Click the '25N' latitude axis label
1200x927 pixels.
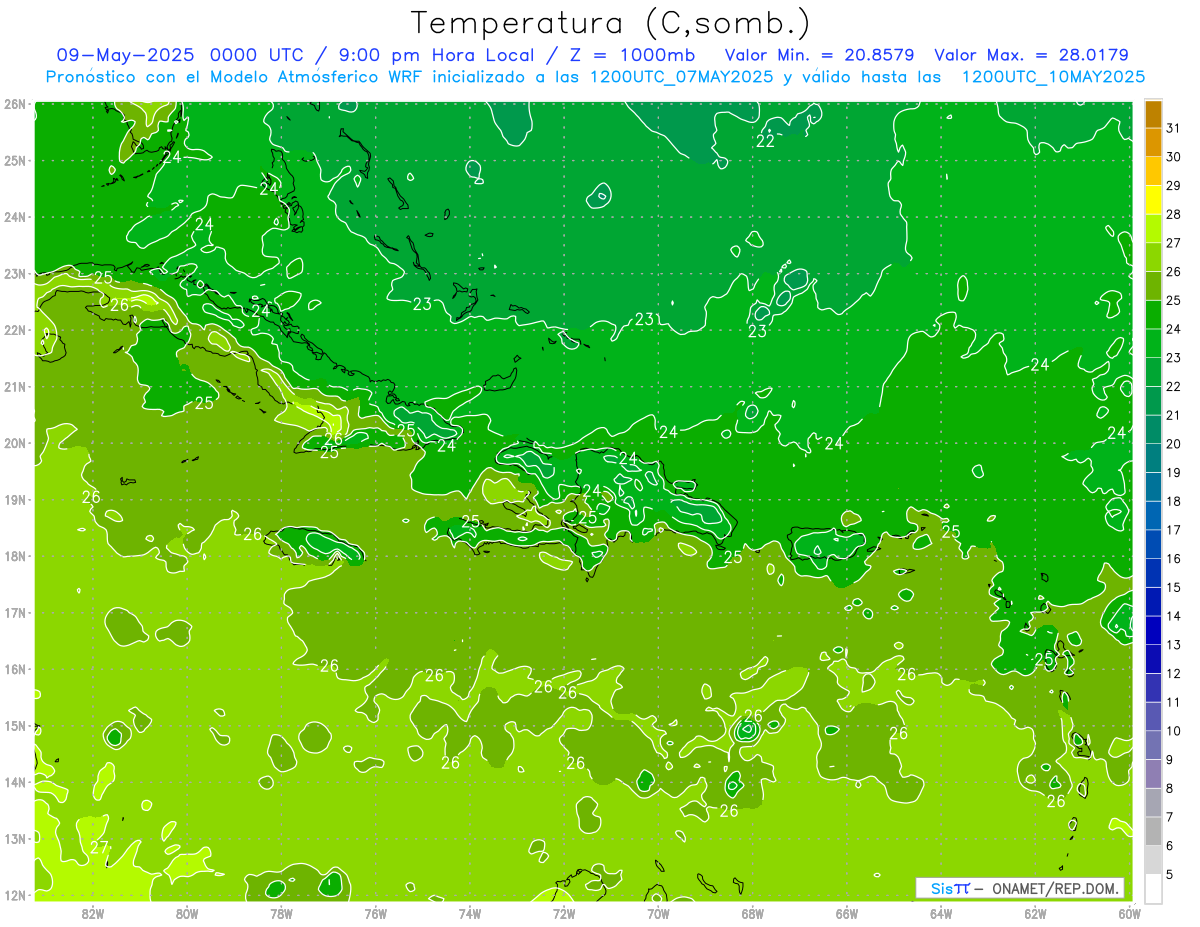click(x=15, y=160)
